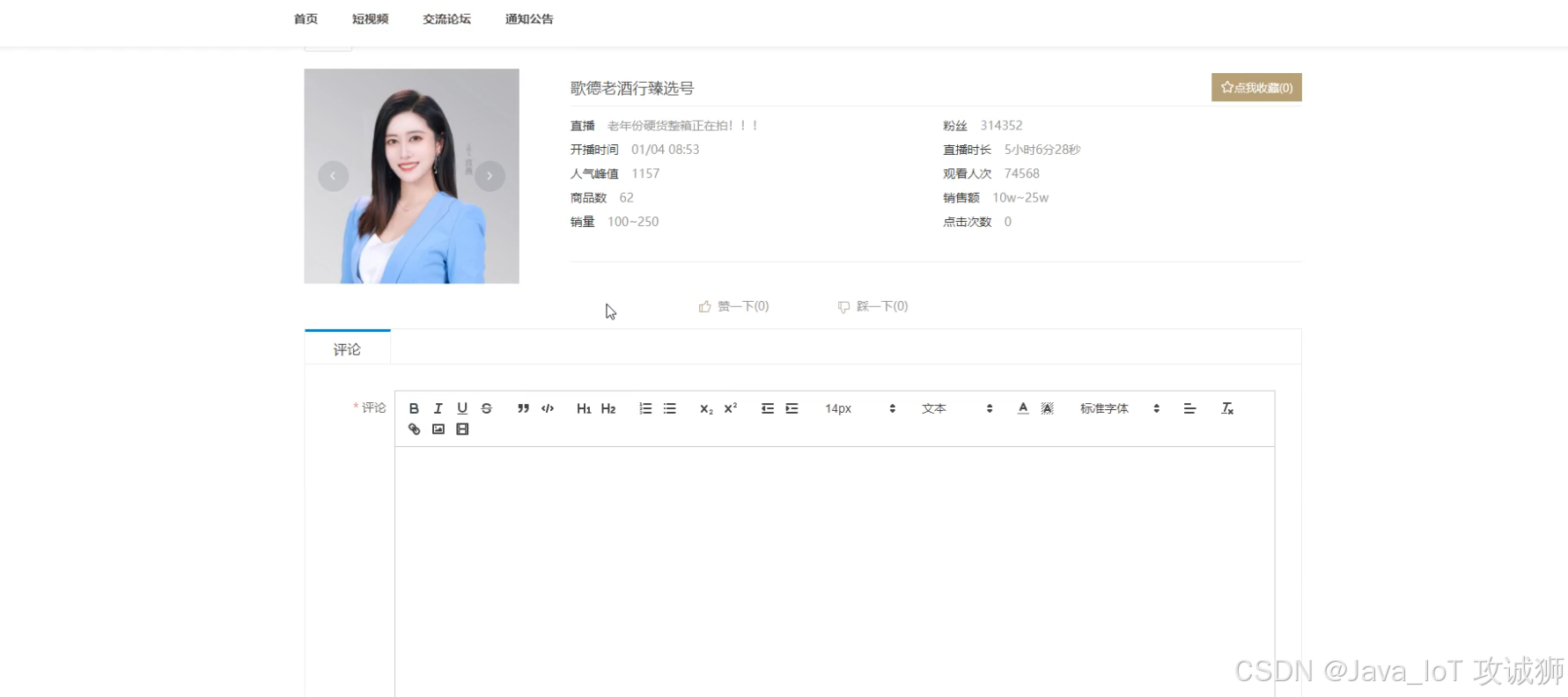Show the previous image in the carousel

click(333, 176)
